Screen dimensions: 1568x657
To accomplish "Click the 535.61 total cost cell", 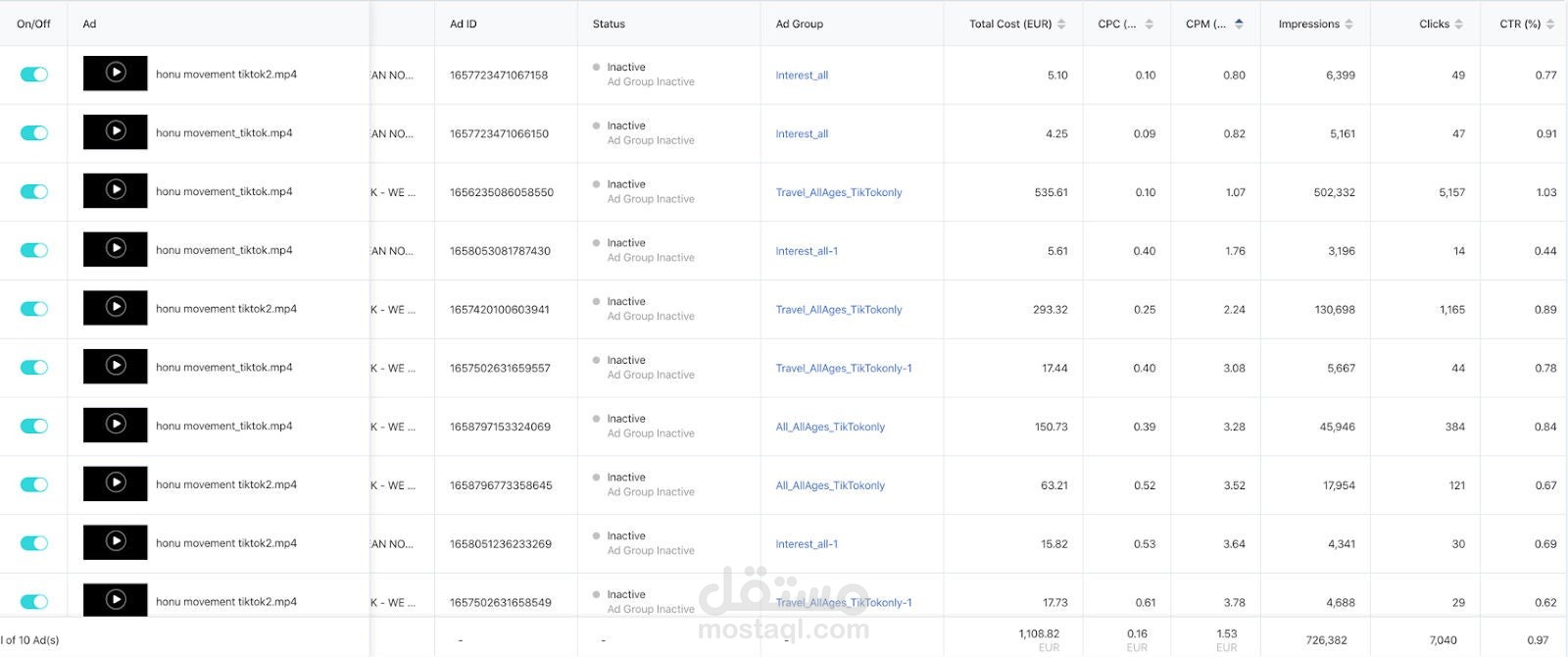I will click(1051, 192).
